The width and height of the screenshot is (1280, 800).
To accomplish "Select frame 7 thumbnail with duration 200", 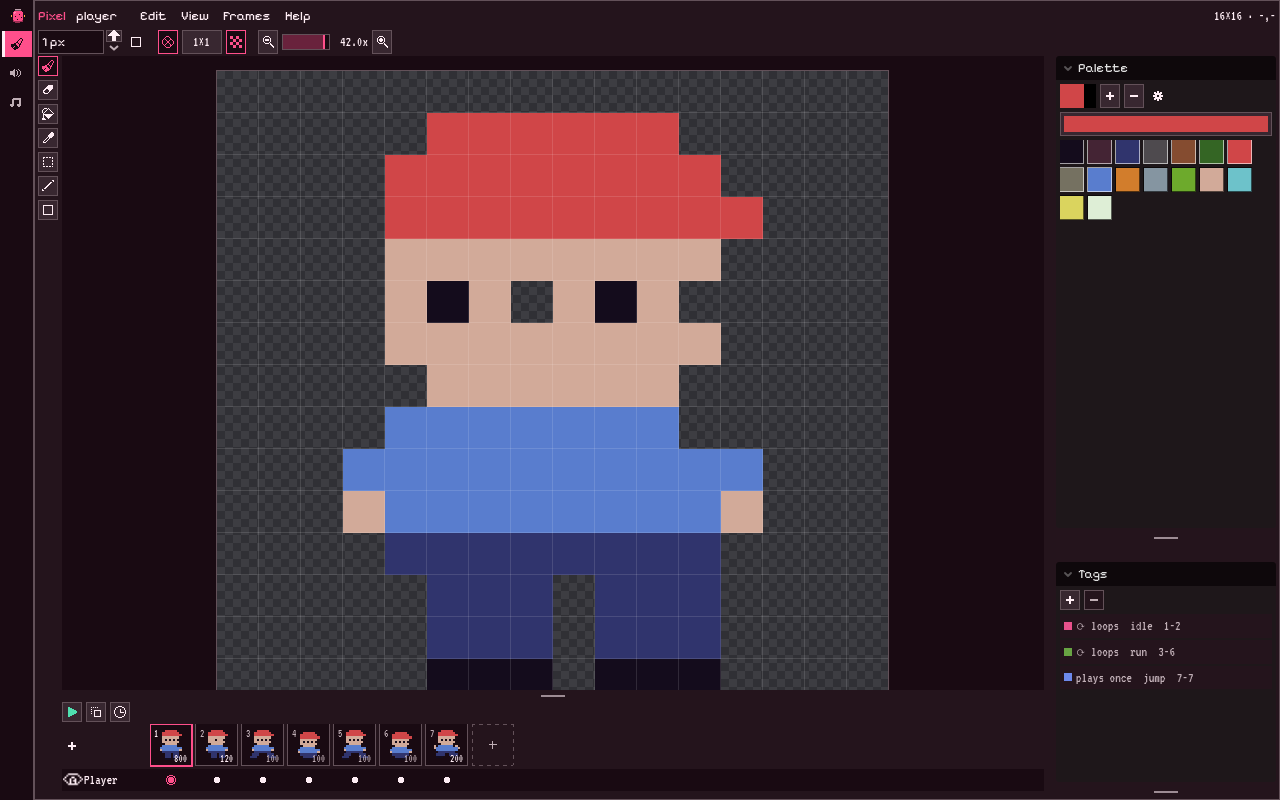I will (x=447, y=745).
